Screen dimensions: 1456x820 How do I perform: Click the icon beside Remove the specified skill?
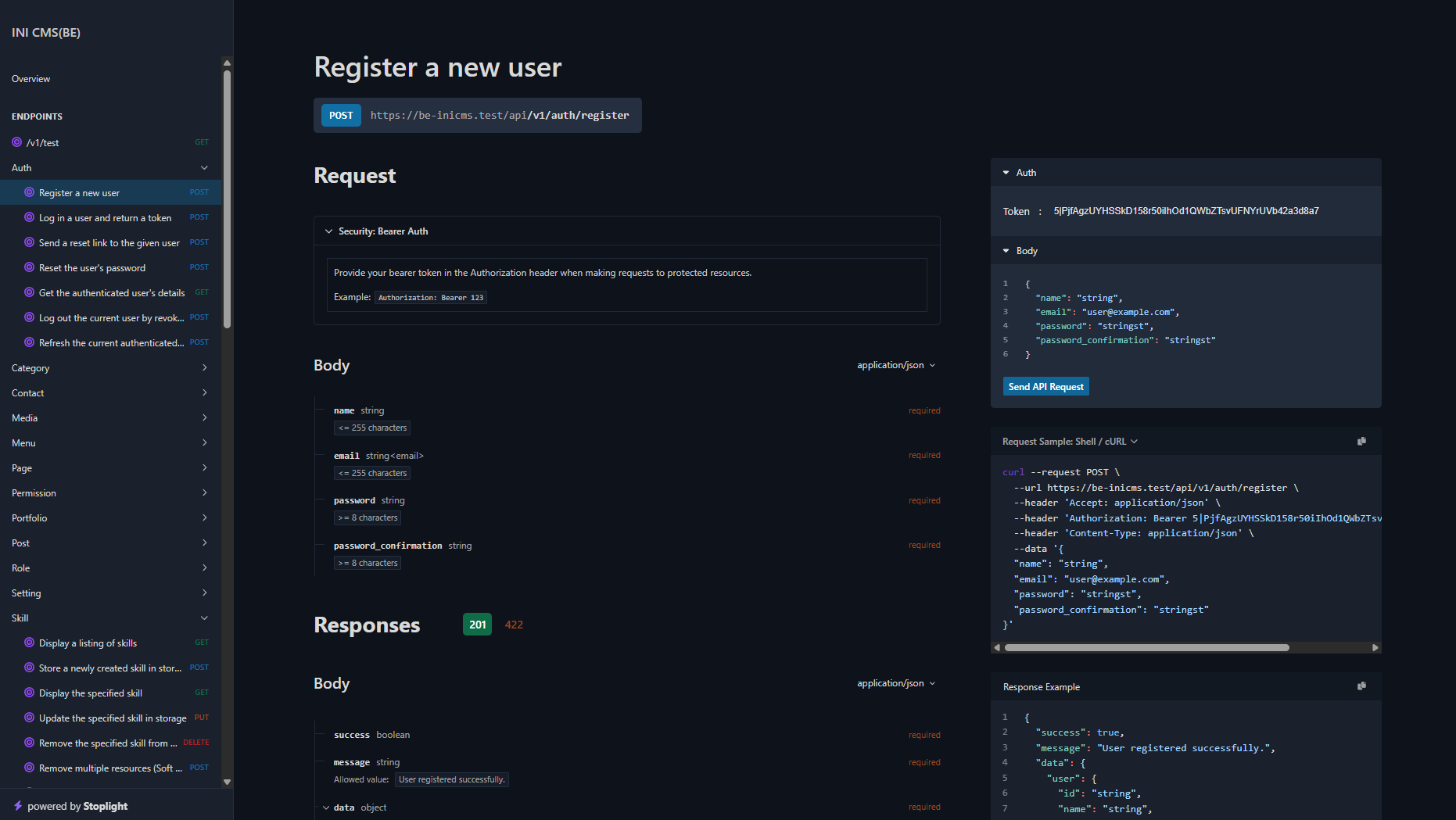point(29,743)
